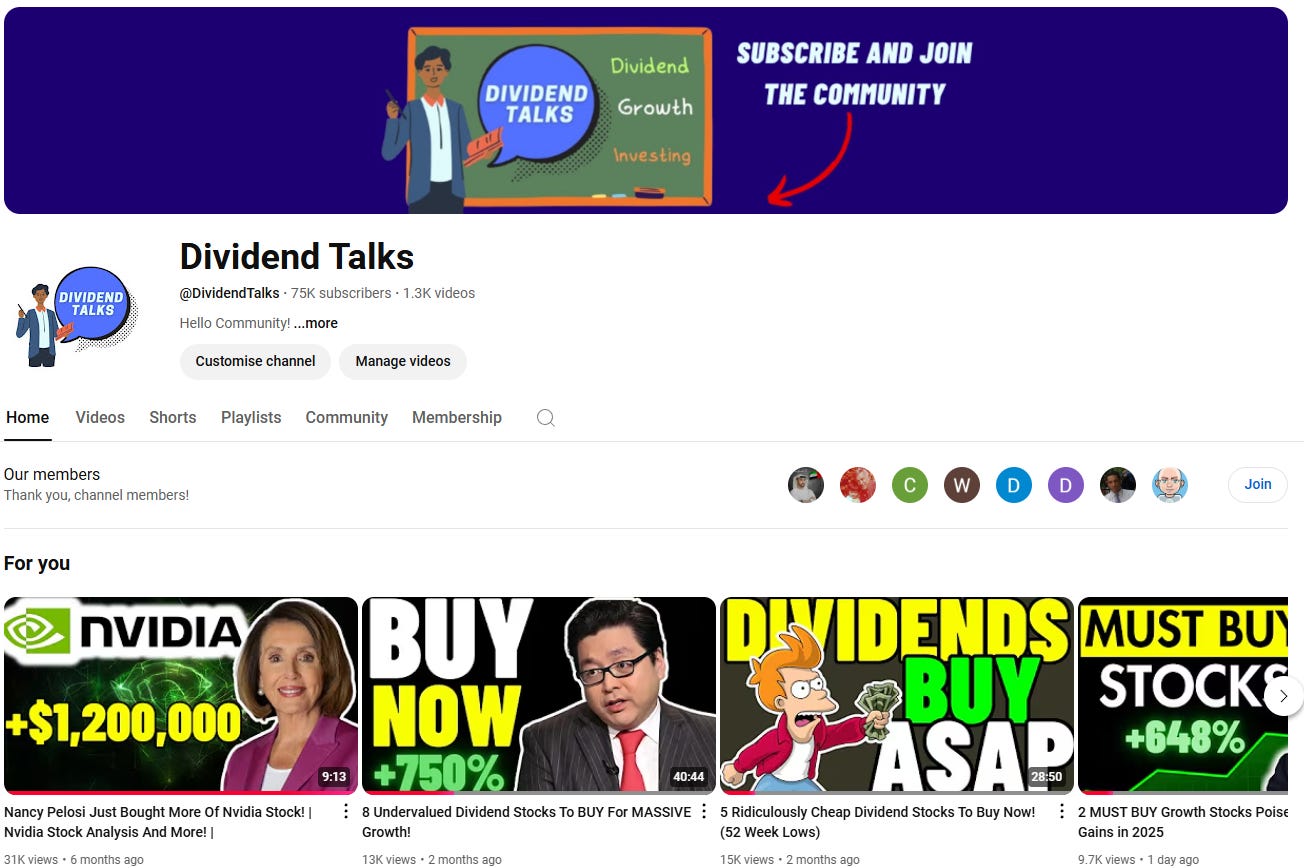Open more options for 8 Undervalued Dividend Stocks video
Viewport: 1304px width, 868px height.
click(704, 811)
